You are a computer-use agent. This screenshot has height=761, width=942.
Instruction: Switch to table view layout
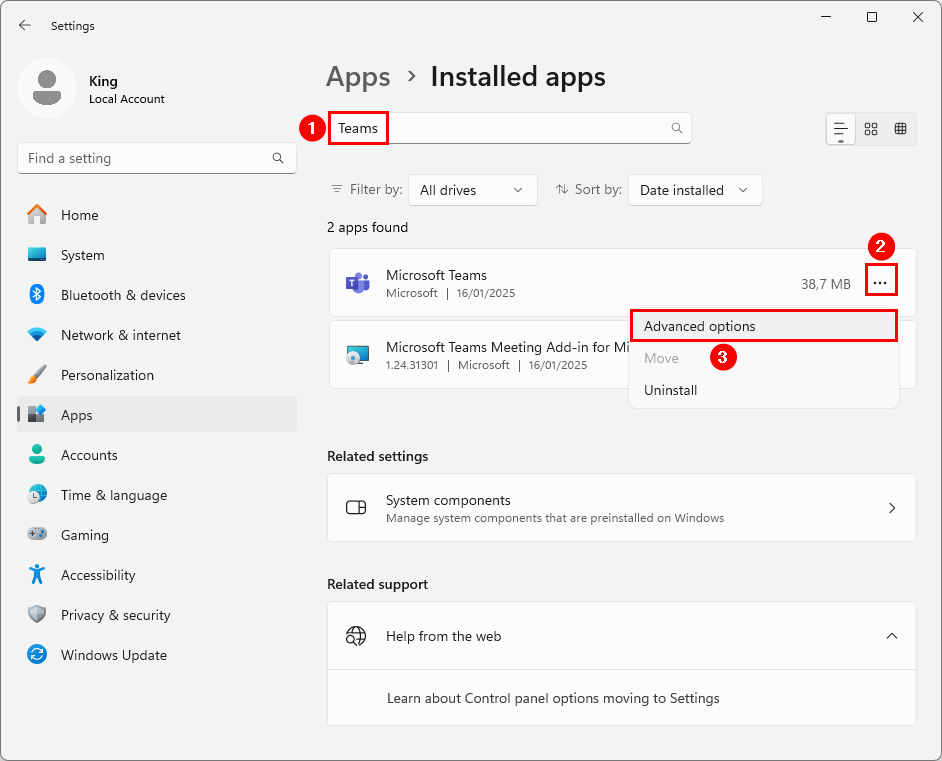pos(901,129)
